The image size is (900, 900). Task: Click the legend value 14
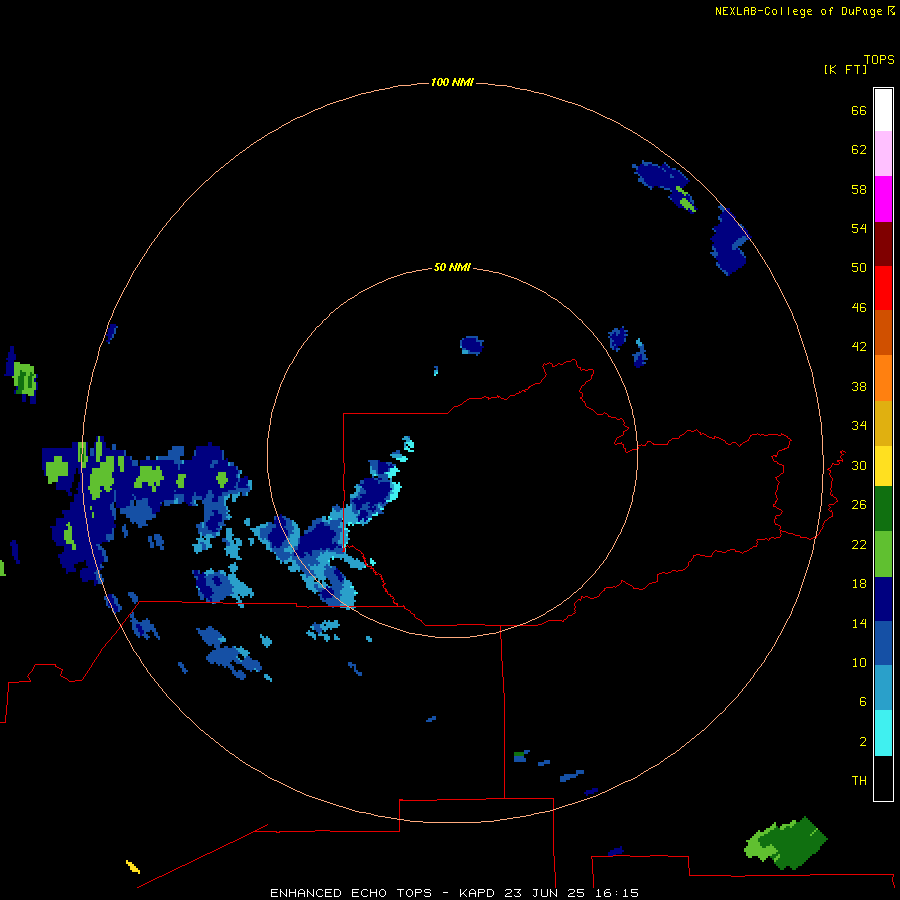[x=859, y=623]
